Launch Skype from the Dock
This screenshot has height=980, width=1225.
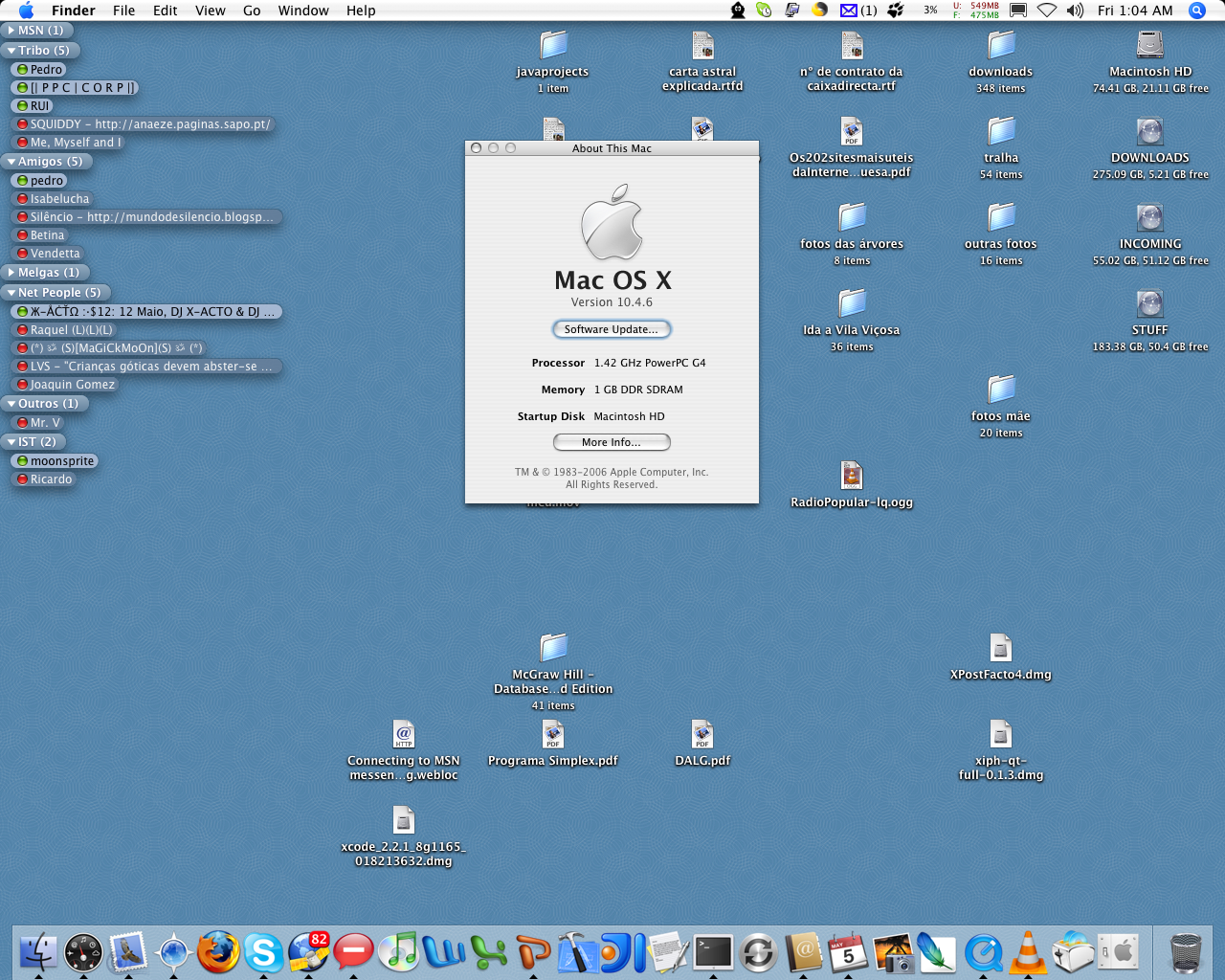pos(263,952)
